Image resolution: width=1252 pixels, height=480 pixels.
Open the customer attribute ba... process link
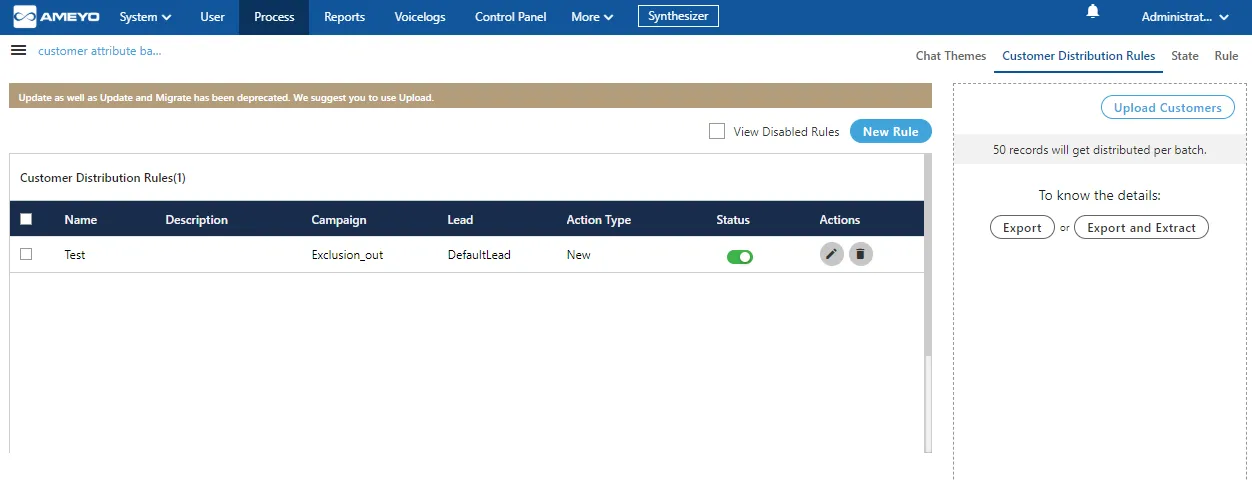pos(99,51)
